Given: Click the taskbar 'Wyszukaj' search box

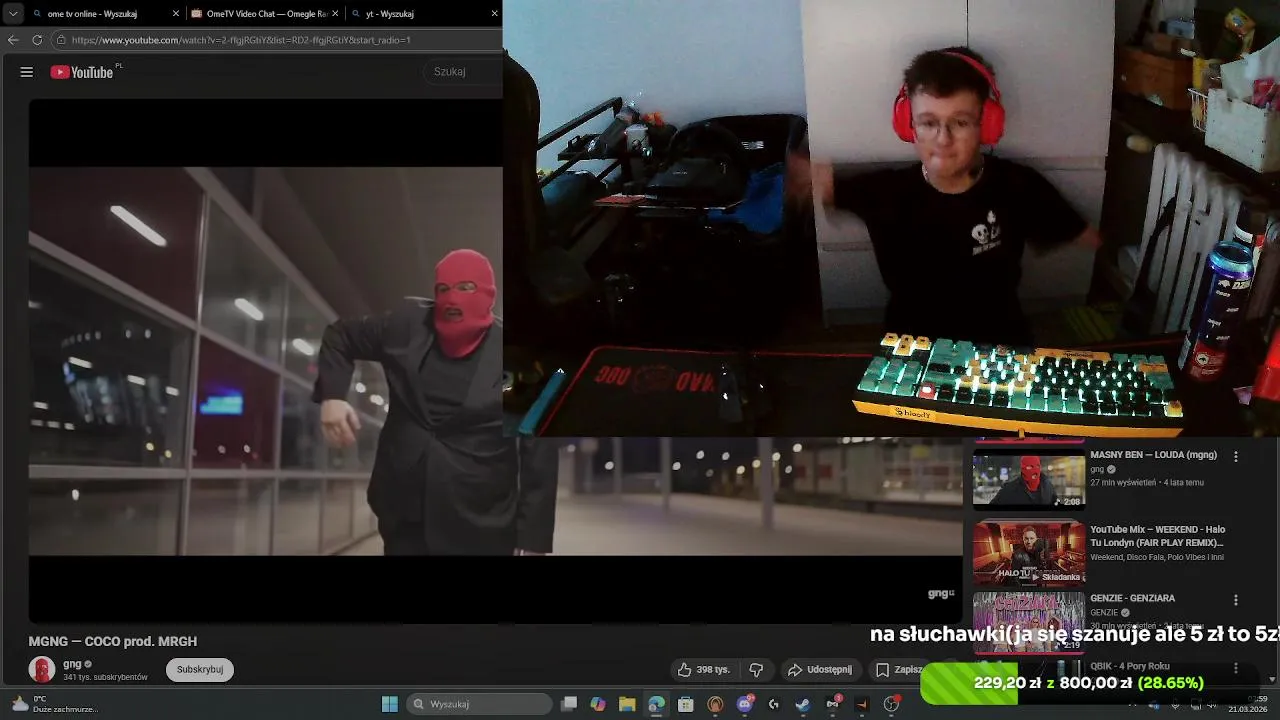Looking at the screenshot, I should pos(480,704).
